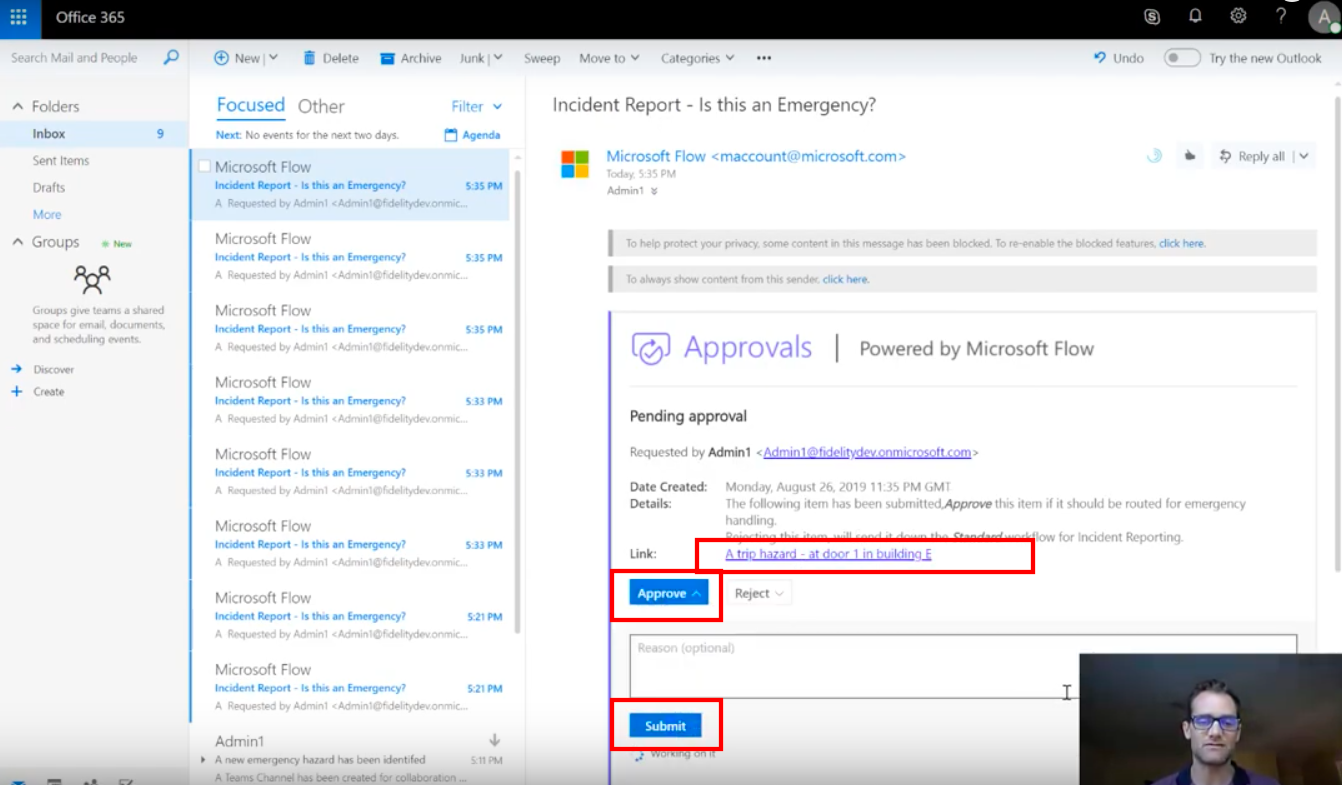Open the Inbox folder
1342x785 pixels.
click(94, 133)
